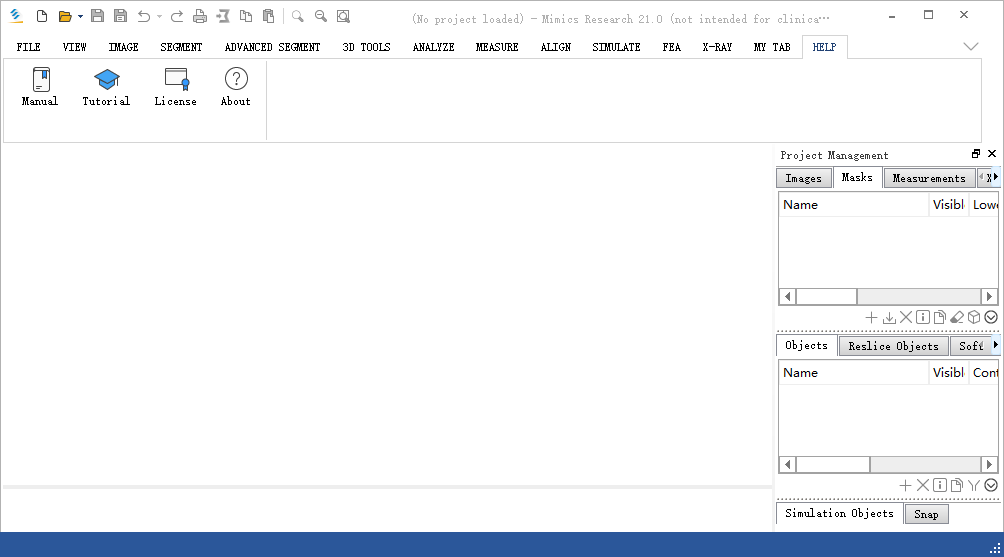This screenshot has height=557, width=1004.
Task: Click the Redo arrow icon
Action: [x=177, y=16]
